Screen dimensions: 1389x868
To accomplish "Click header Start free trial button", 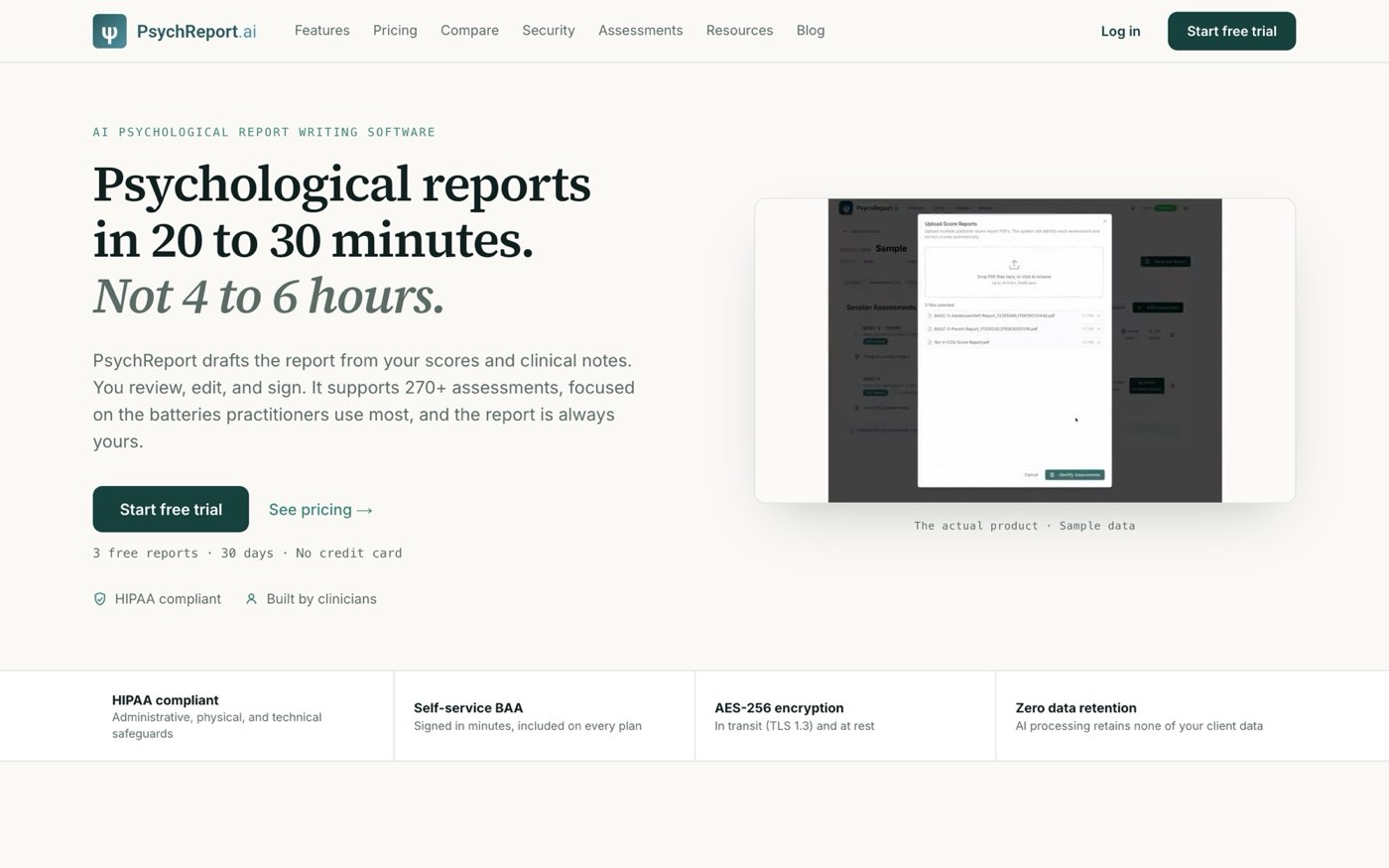I will pos(1231,31).
